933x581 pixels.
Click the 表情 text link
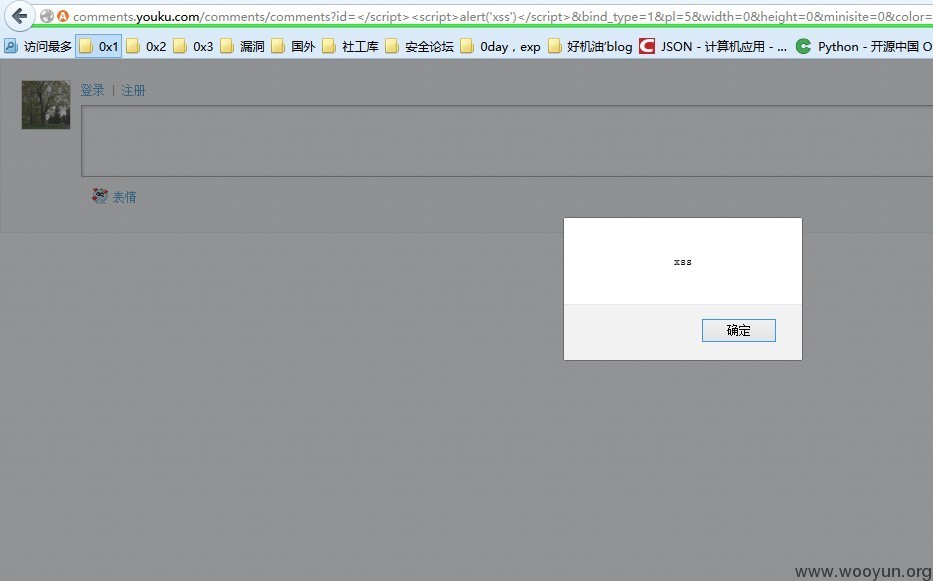pyautogui.click(x=124, y=197)
